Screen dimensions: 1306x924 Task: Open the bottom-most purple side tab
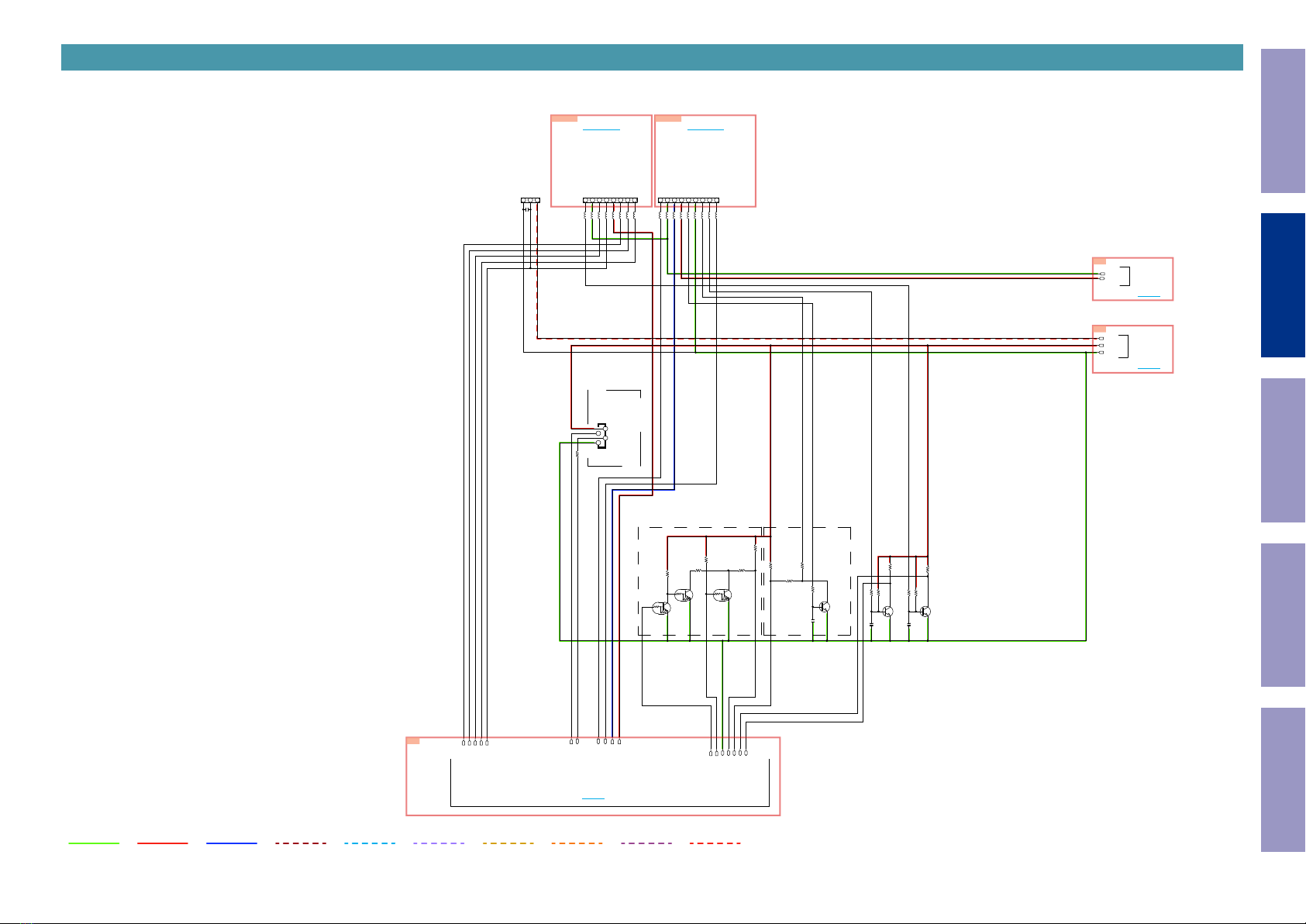1283,780
